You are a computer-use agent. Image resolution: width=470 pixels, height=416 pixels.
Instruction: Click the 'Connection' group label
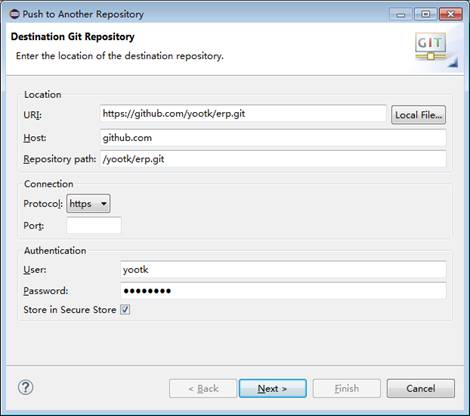pyautogui.click(x=49, y=184)
